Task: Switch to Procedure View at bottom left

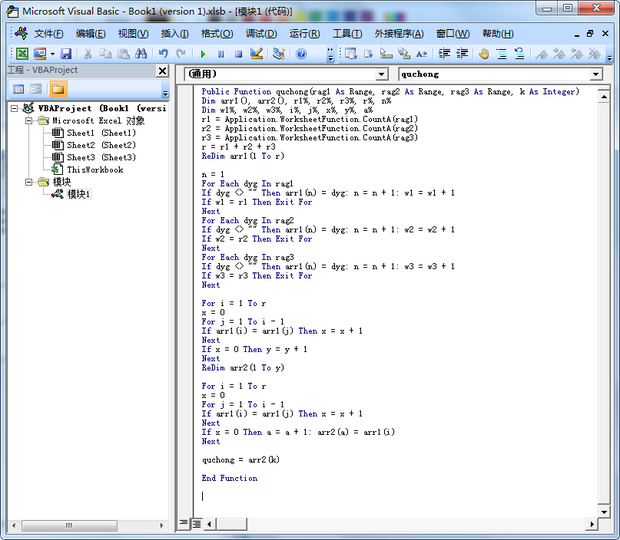Action: (184, 523)
